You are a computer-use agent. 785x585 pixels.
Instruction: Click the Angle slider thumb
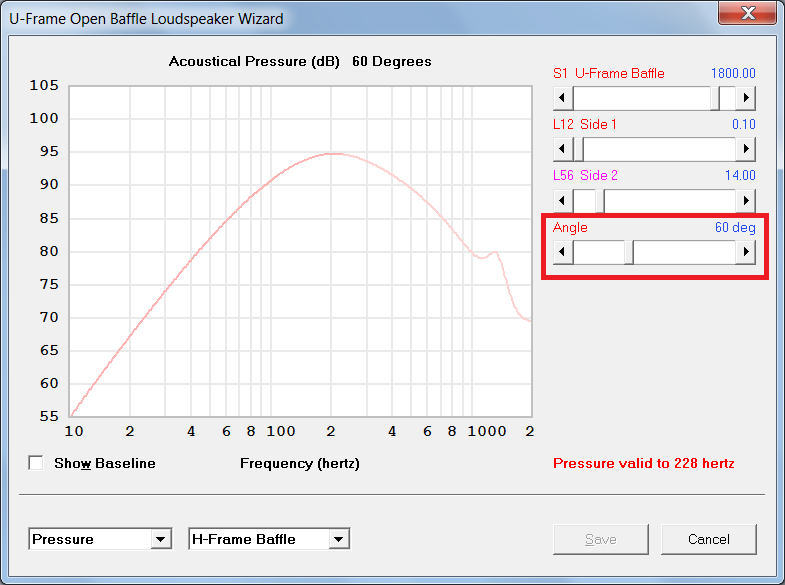click(629, 252)
